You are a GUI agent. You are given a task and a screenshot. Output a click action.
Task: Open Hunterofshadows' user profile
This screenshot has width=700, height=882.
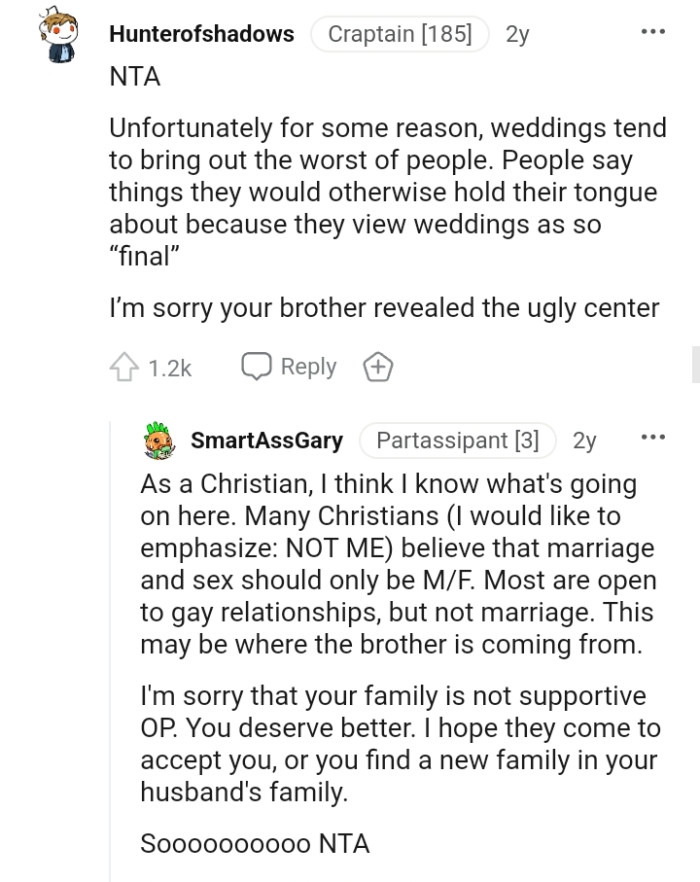point(201,34)
